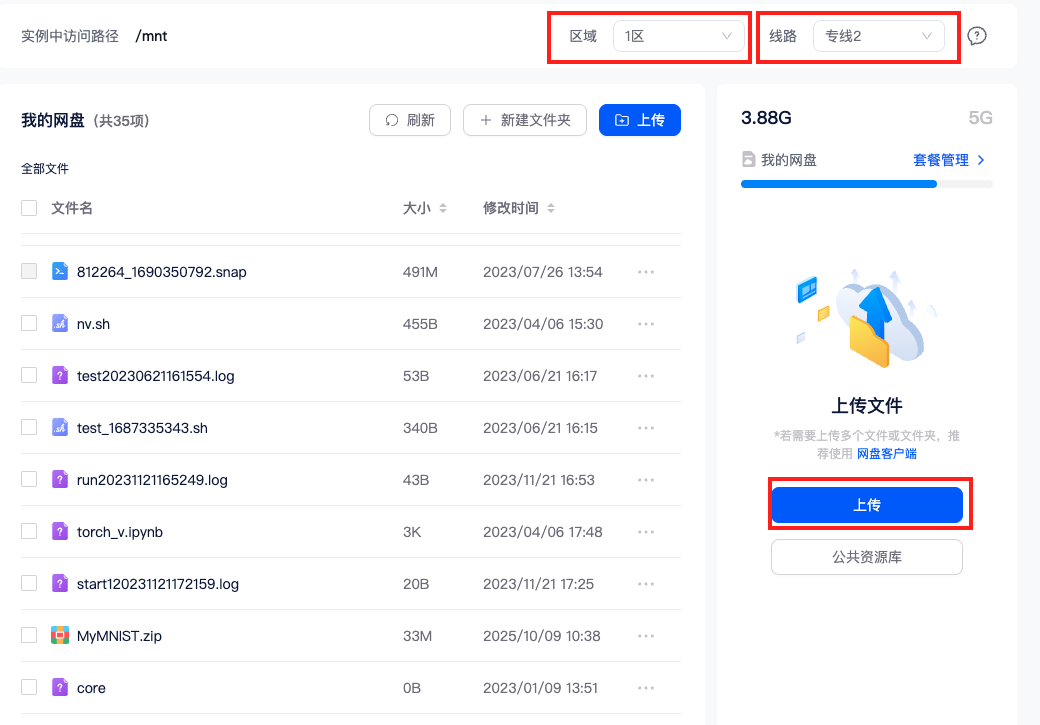This screenshot has width=1040, height=725.
Task: Select the test_1687335343.sh checkbox
Action: 30,427
